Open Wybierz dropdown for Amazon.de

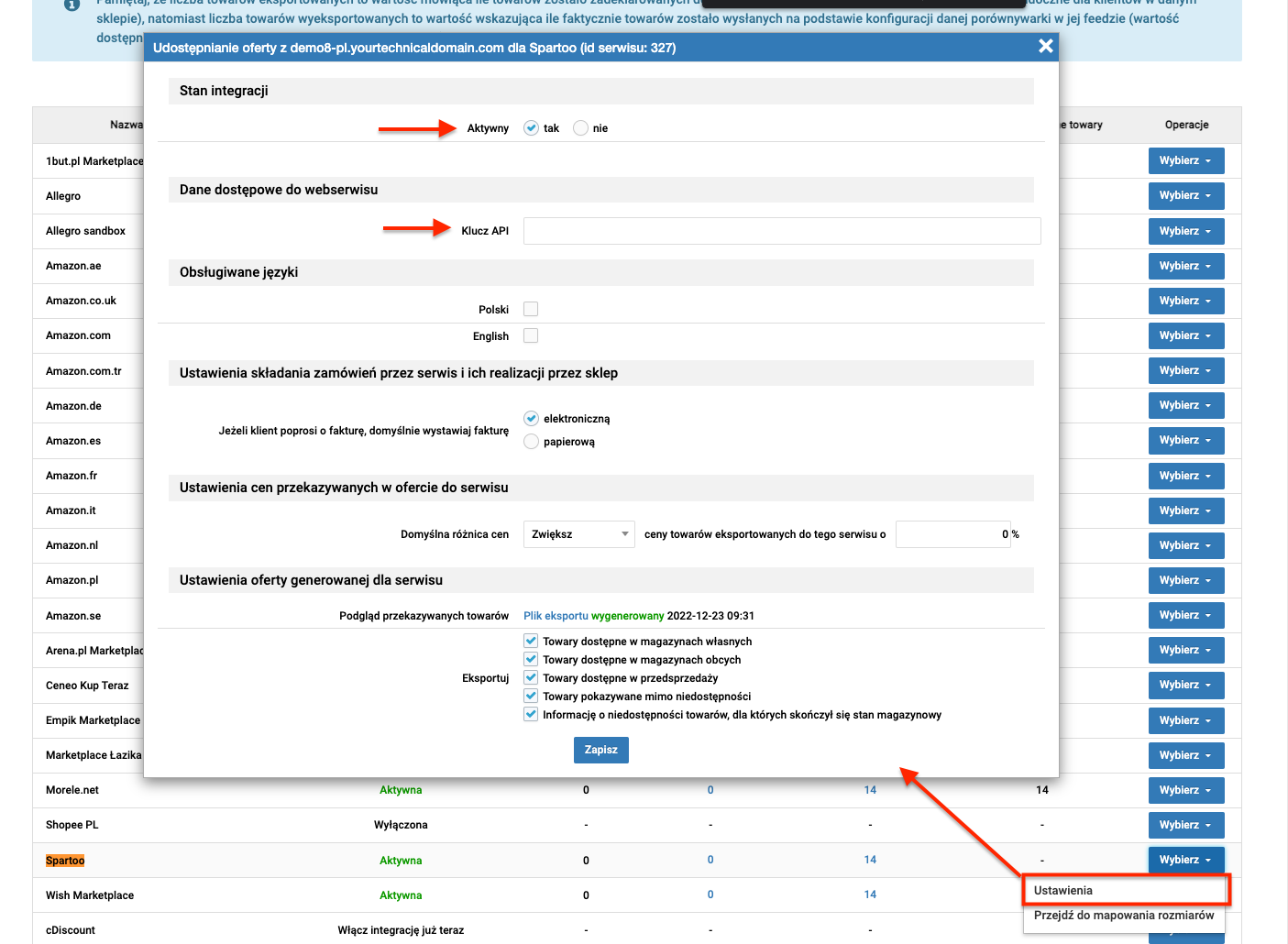[1186, 405]
